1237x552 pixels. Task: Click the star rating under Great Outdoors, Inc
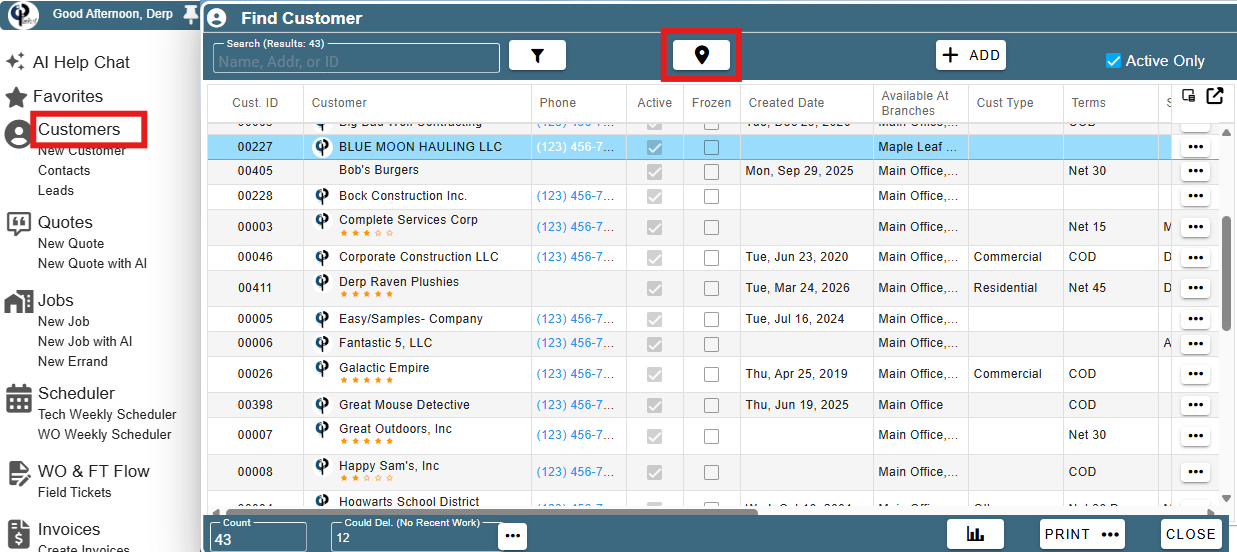point(366,442)
